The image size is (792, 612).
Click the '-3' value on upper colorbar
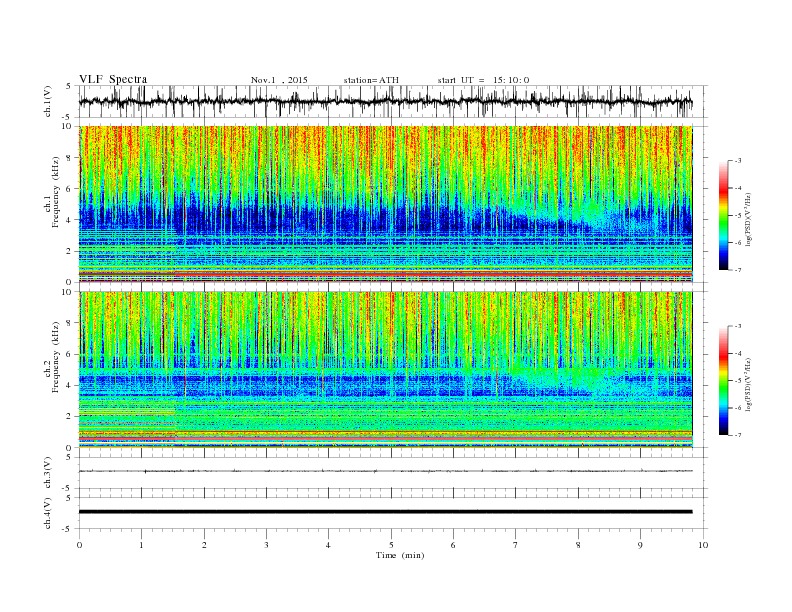737,161
